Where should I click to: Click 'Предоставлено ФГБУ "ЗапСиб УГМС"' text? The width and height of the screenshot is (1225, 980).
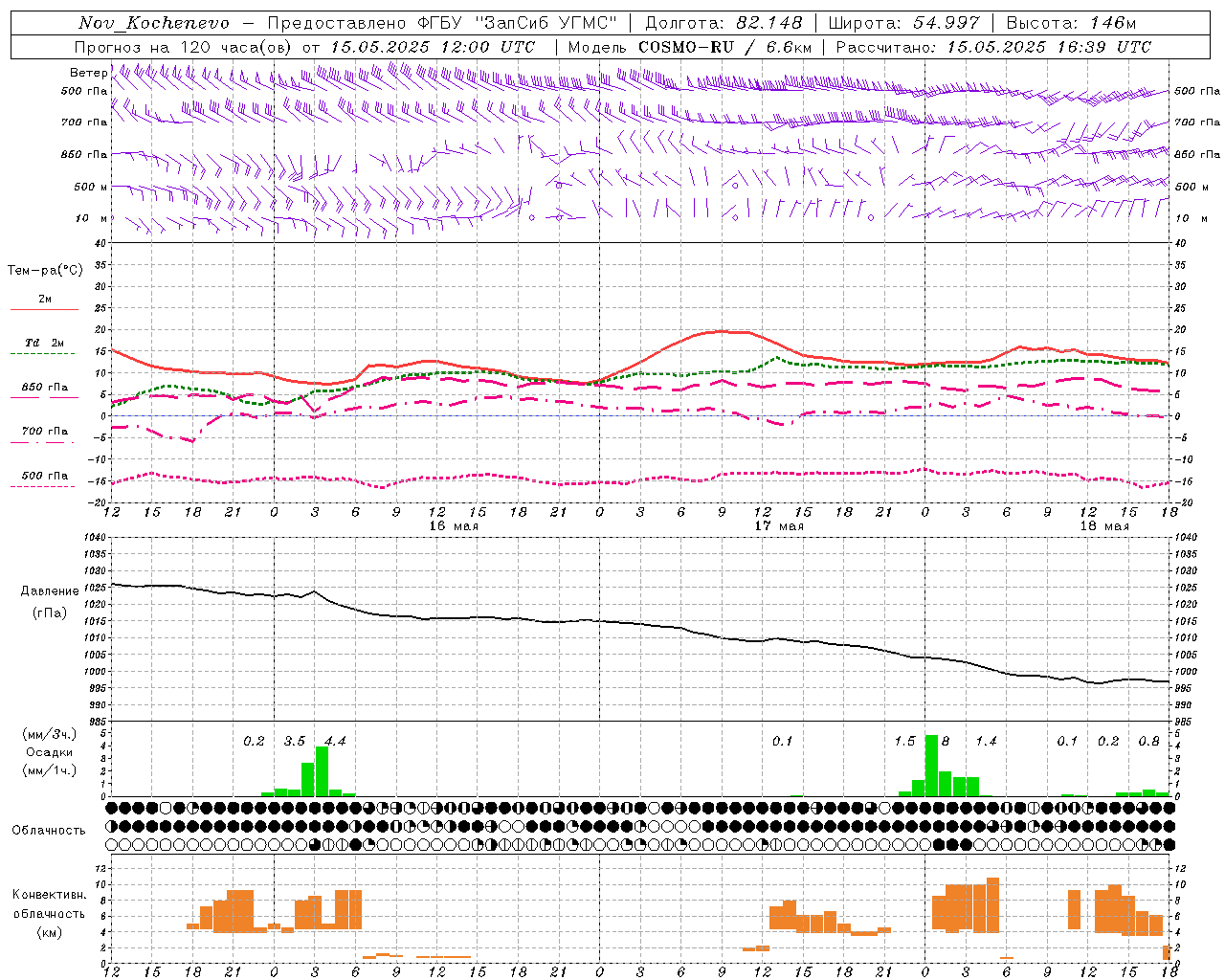click(x=442, y=23)
